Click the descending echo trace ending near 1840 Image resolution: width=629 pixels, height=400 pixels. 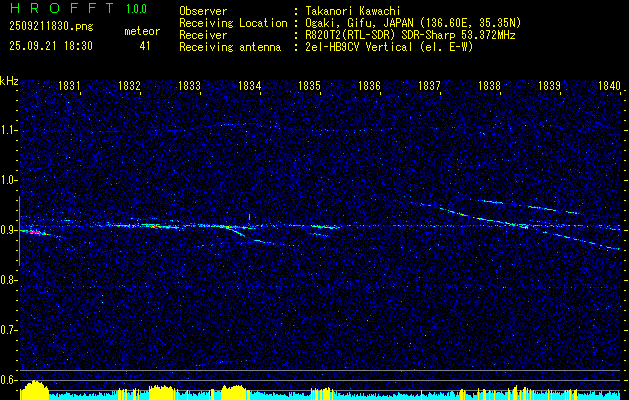[x=580, y=240]
